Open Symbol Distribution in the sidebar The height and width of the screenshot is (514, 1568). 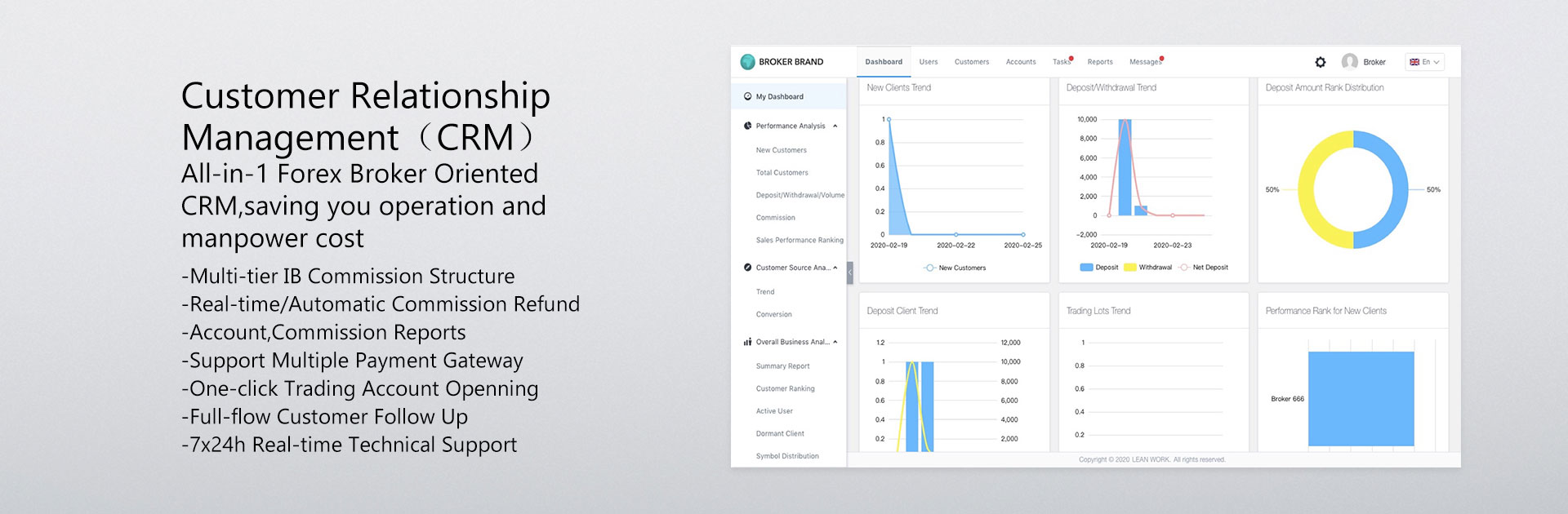tap(787, 456)
